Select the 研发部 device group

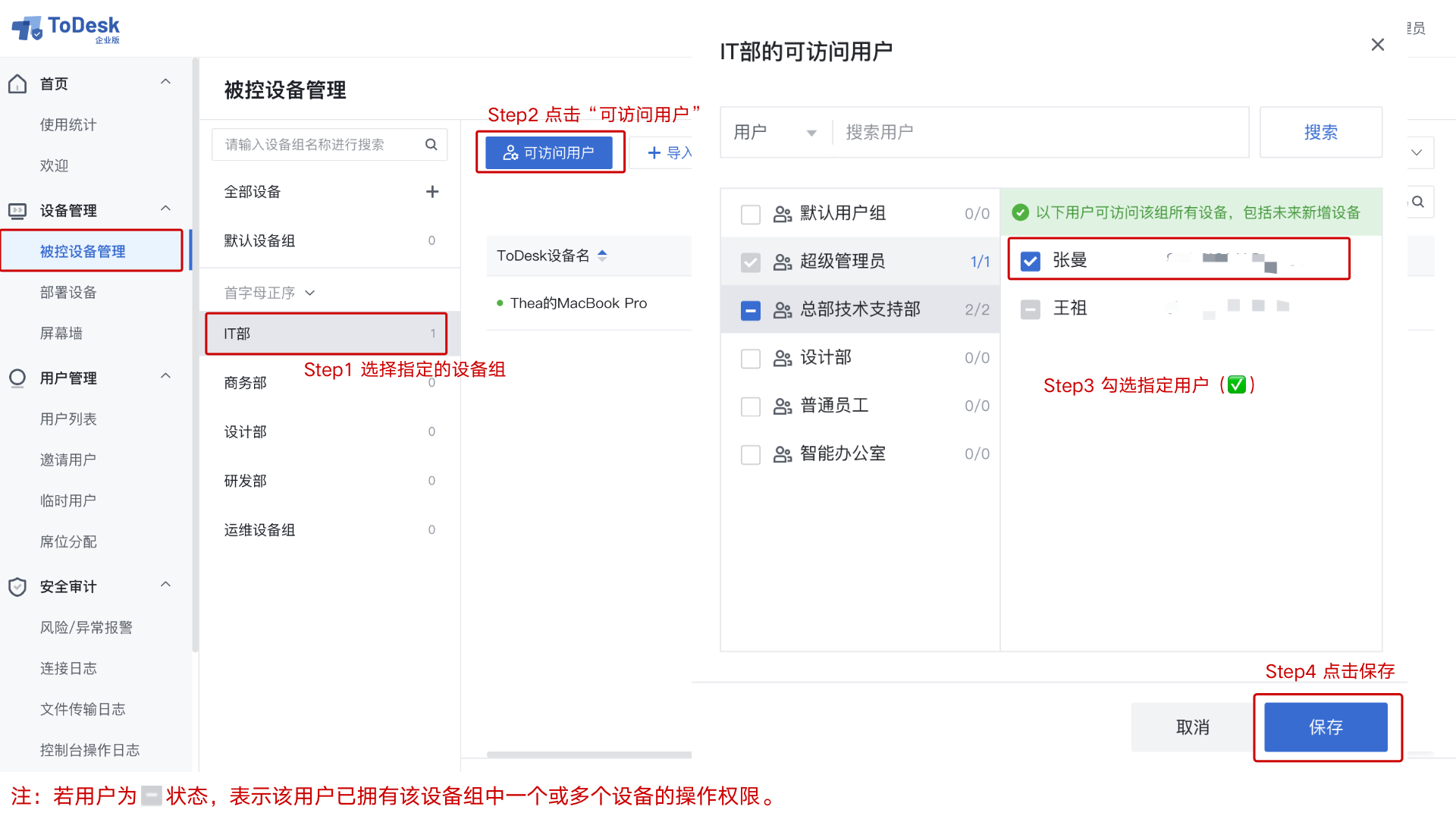pos(330,481)
